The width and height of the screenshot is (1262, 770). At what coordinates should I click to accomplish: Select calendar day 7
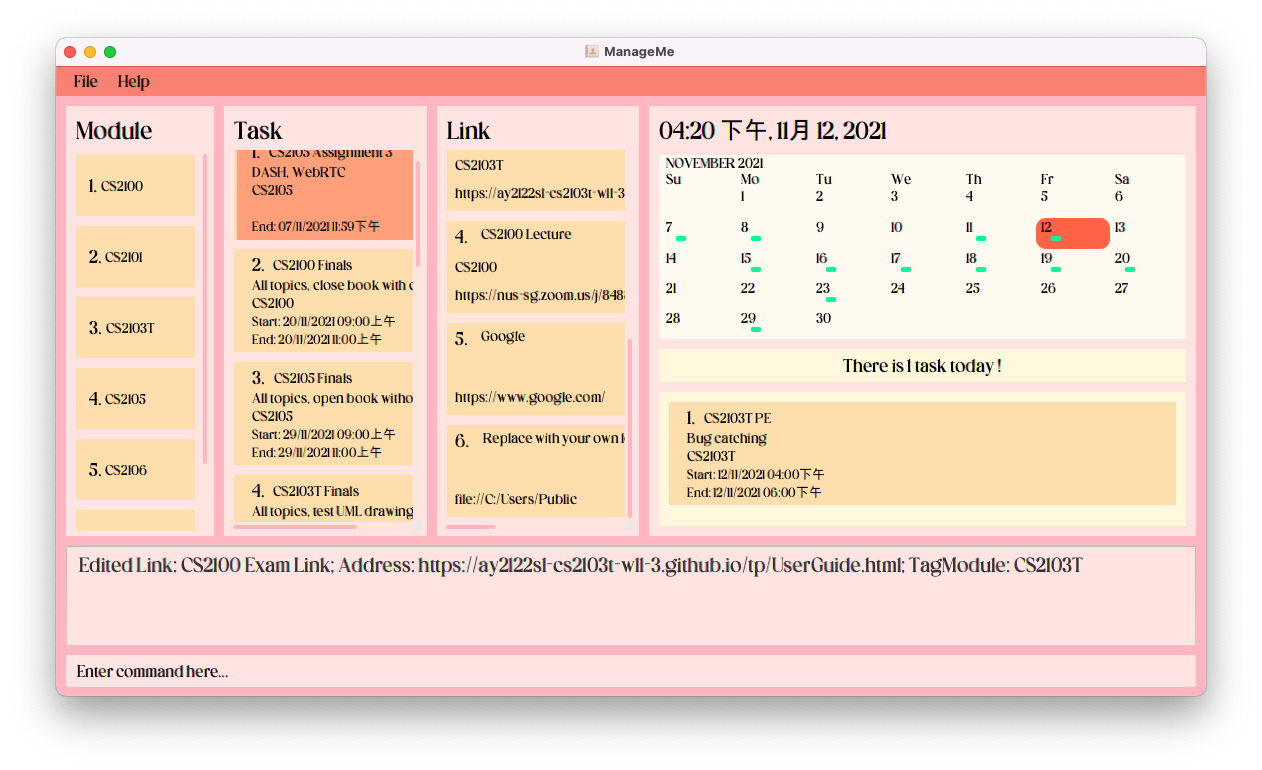(669, 228)
